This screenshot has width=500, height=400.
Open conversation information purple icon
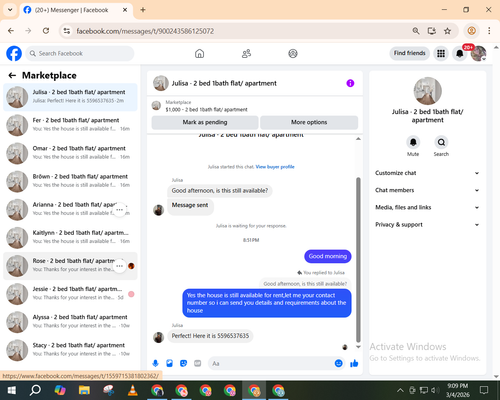coord(350,83)
